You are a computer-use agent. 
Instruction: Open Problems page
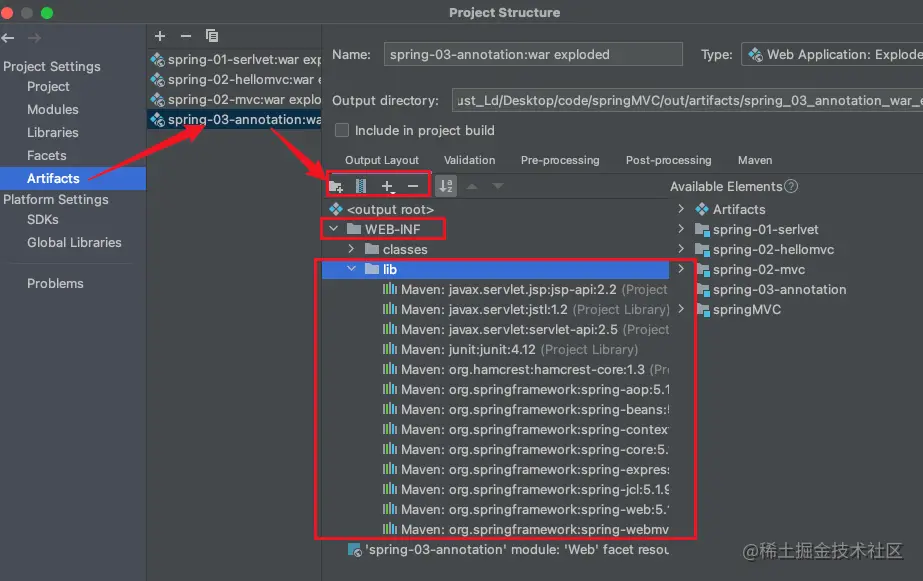tap(55, 283)
